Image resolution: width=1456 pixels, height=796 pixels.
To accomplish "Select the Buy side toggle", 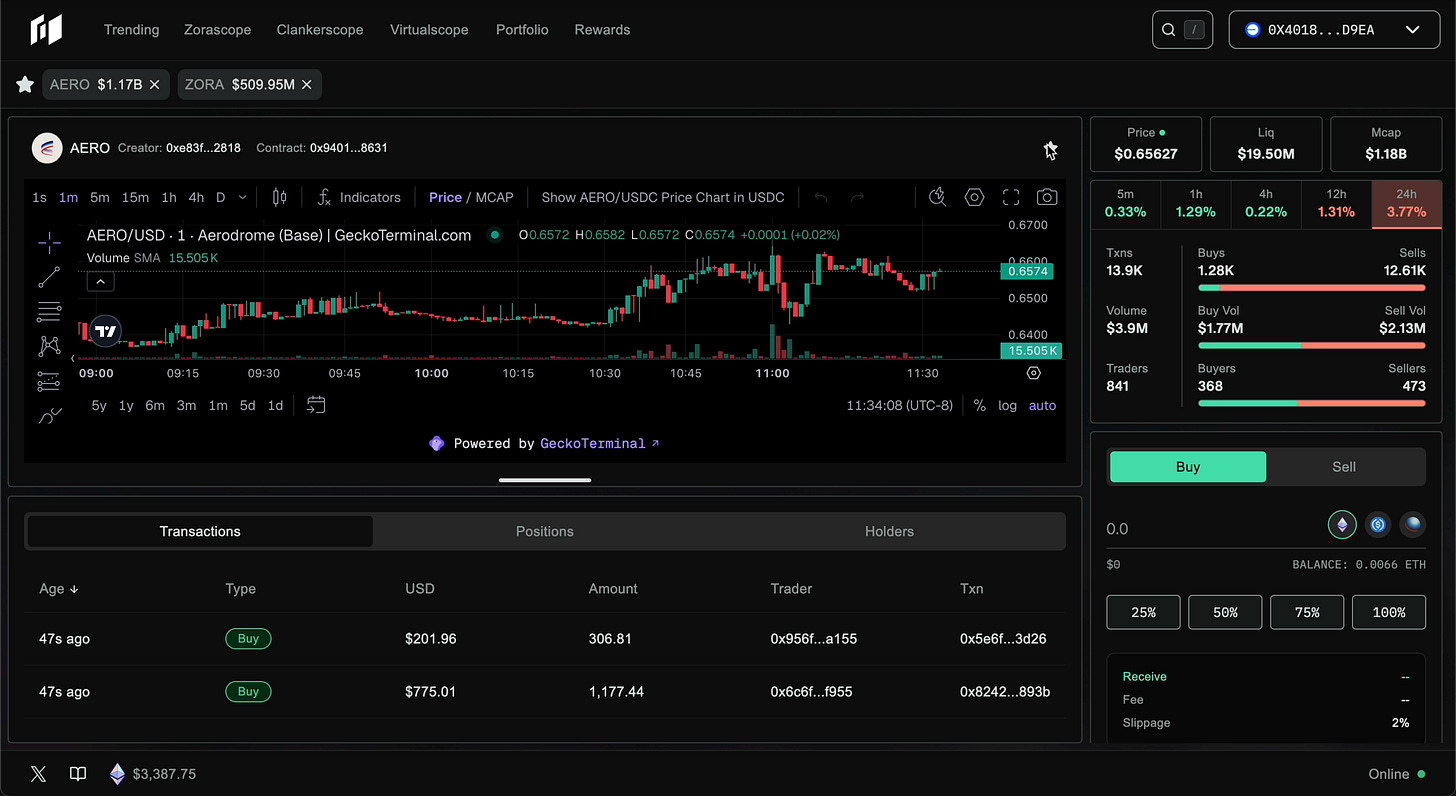I will click(1188, 467).
